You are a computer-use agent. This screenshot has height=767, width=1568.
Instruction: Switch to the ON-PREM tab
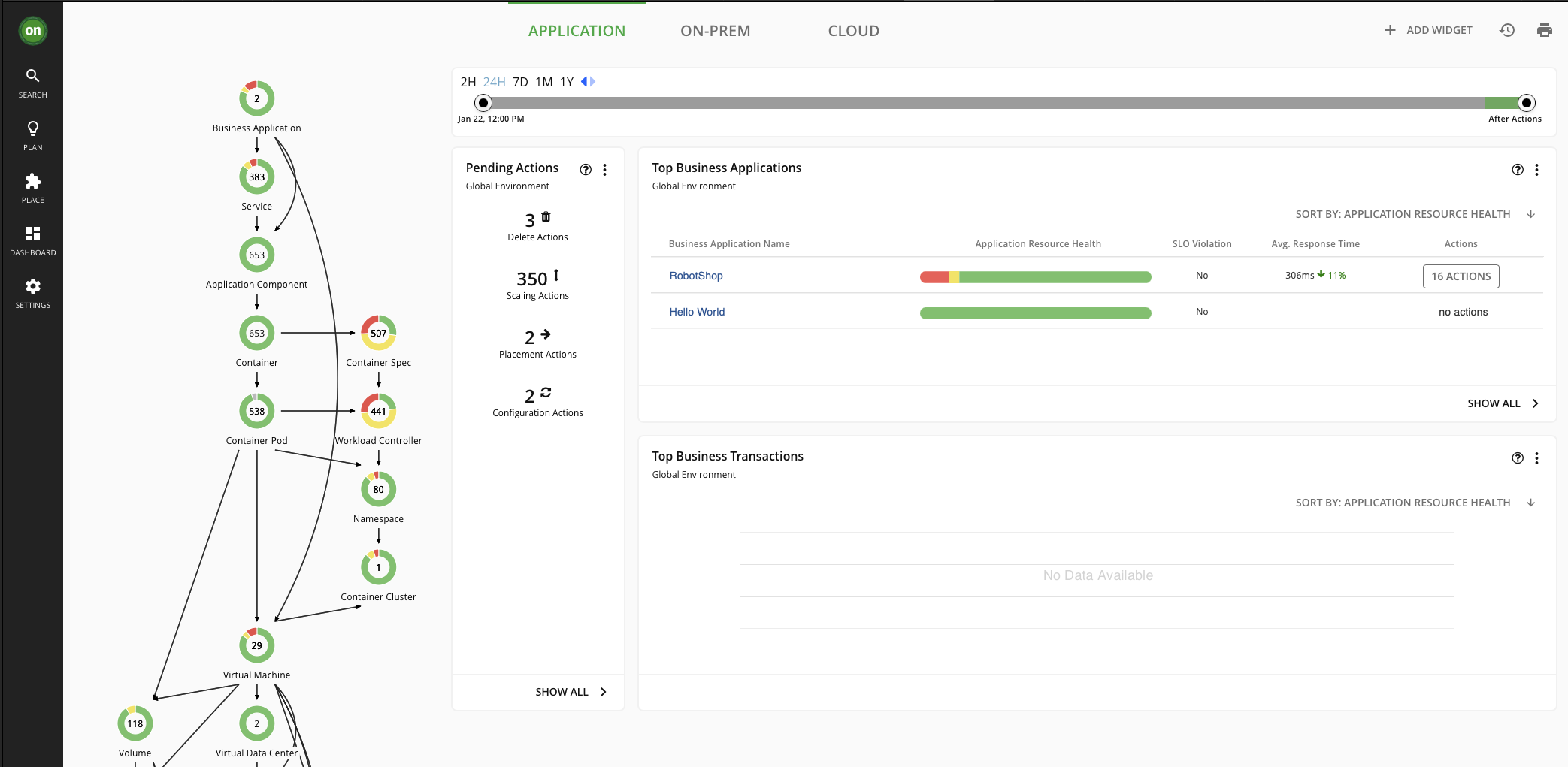tap(716, 31)
